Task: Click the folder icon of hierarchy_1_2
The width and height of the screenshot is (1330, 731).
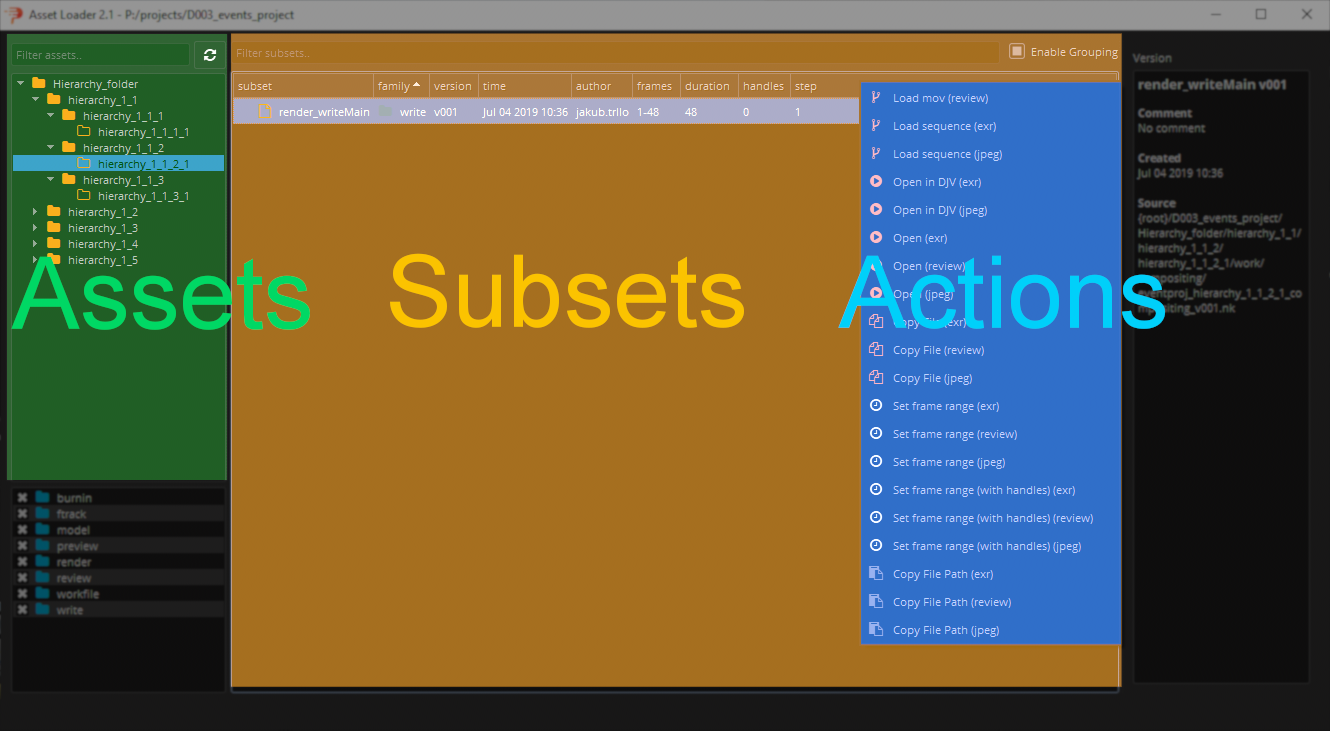Action: (54, 212)
